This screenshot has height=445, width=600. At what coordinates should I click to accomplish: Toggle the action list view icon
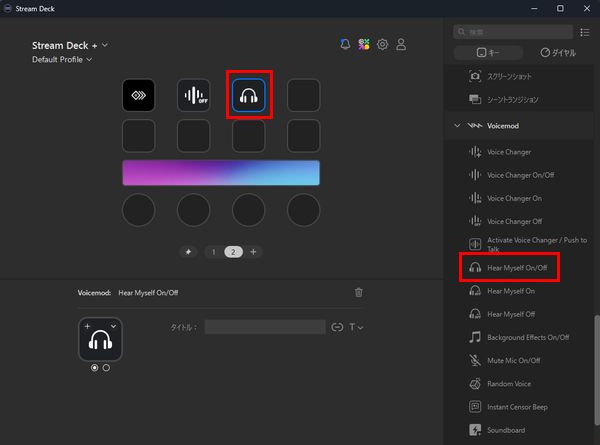[x=585, y=32]
